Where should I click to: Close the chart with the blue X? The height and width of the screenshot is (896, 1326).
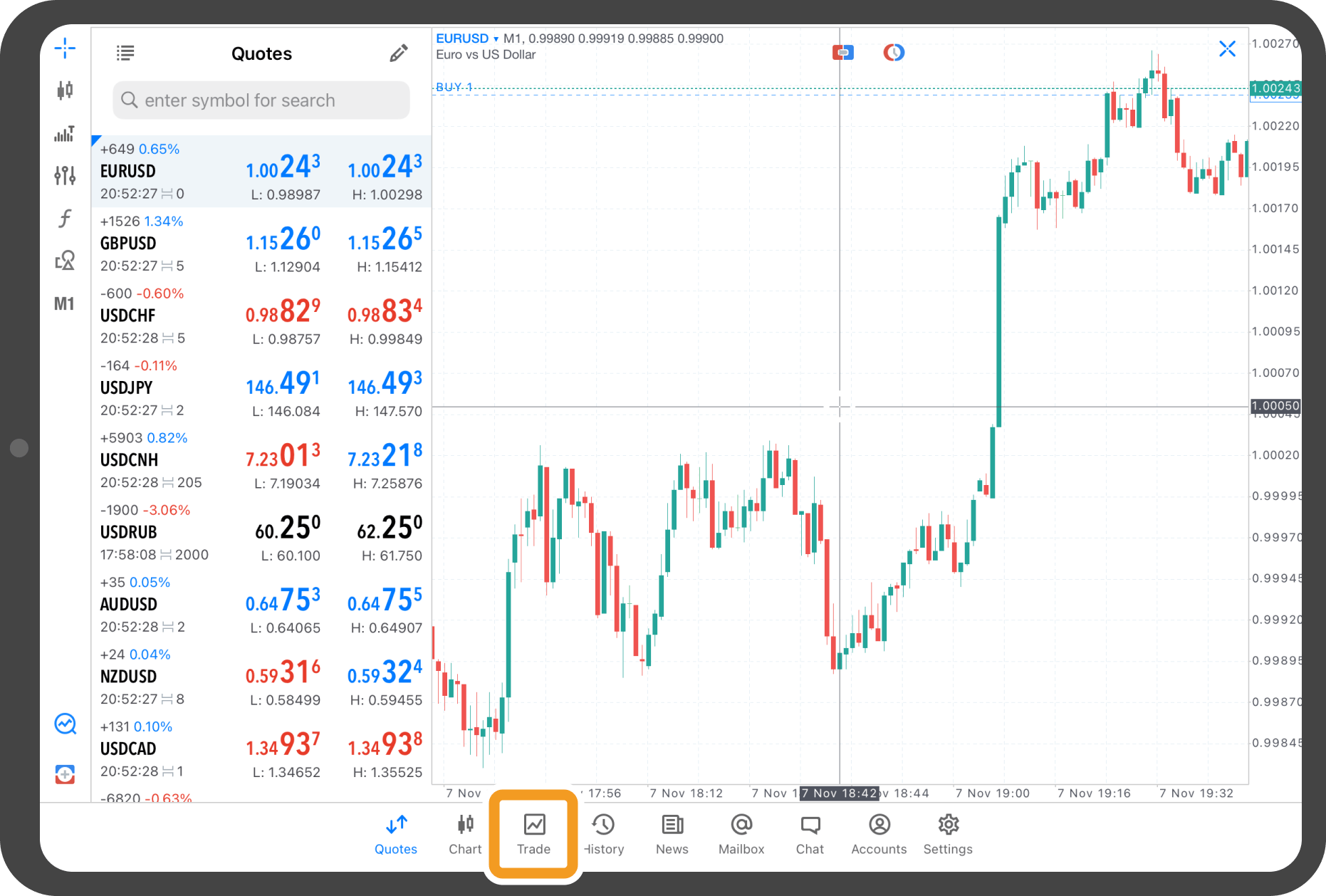click(x=1227, y=48)
